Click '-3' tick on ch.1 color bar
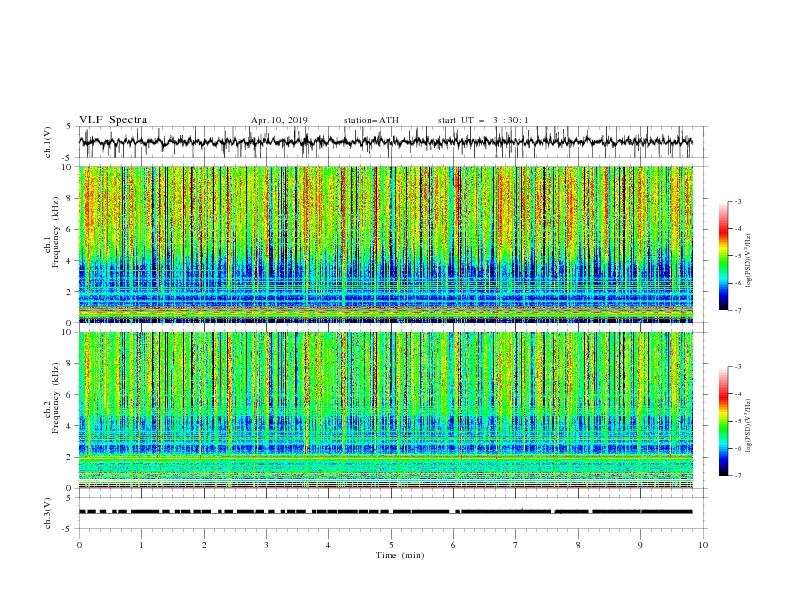This screenshot has height=612, width=792. tap(737, 201)
